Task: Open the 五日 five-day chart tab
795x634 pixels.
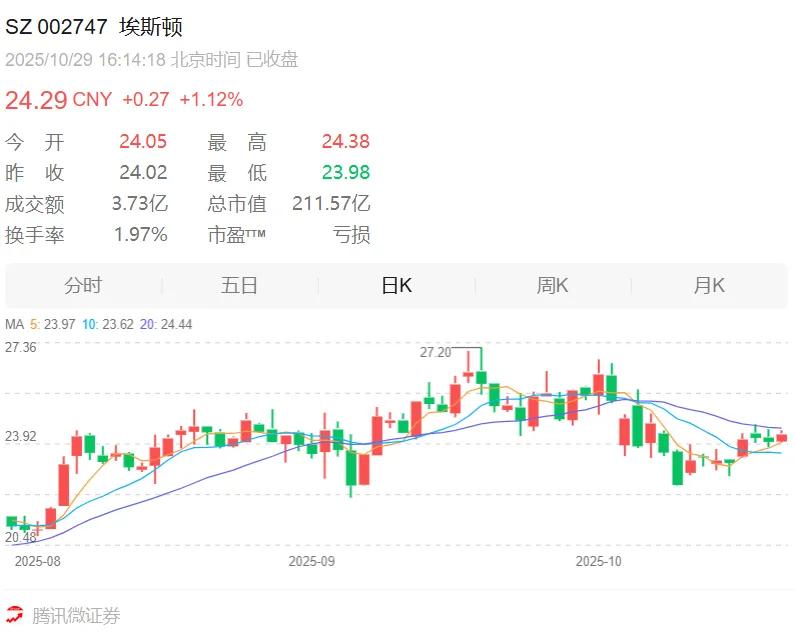Action: click(x=239, y=286)
